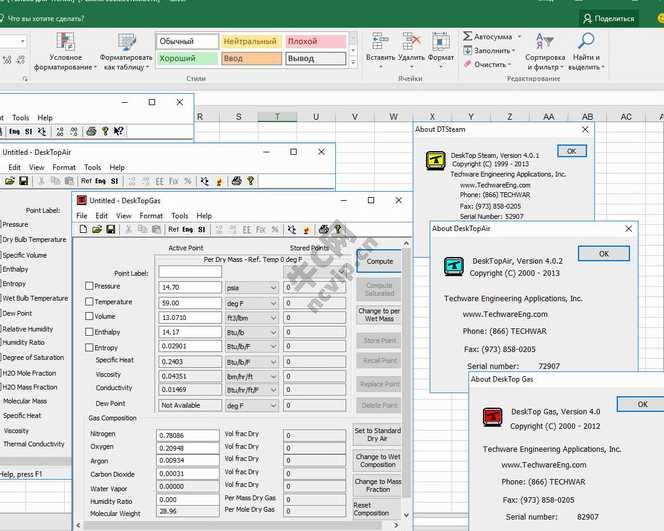The height and width of the screenshot is (531, 664).
Task: Click the Ref button in DeskTopGas toolbar
Action: coord(173,230)
